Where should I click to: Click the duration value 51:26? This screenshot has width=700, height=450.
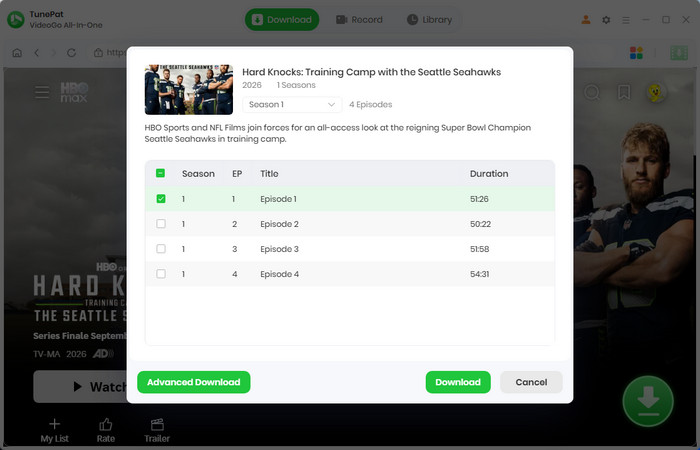click(479, 199)
